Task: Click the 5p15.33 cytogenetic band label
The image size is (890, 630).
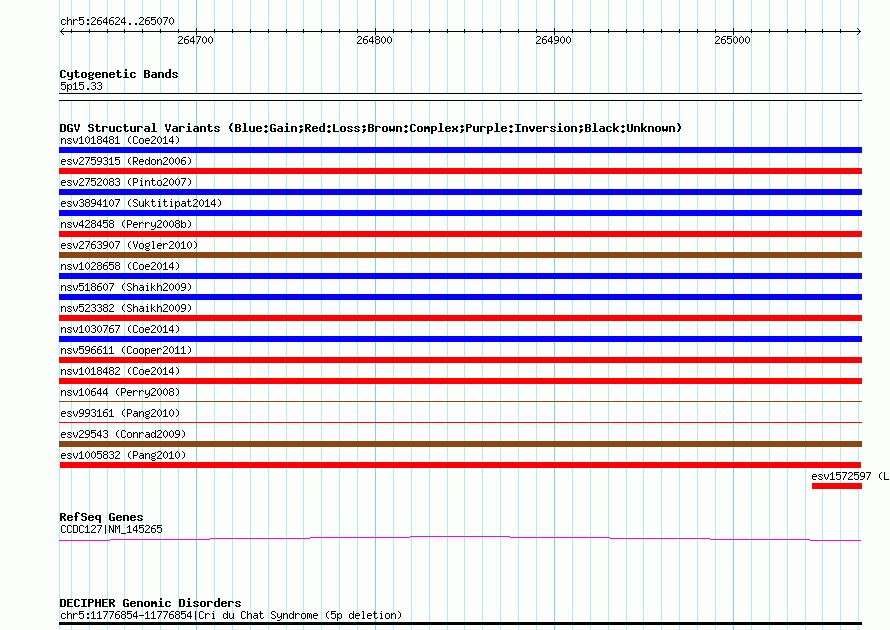Action: pyautogui.click(x=81, y=86)
